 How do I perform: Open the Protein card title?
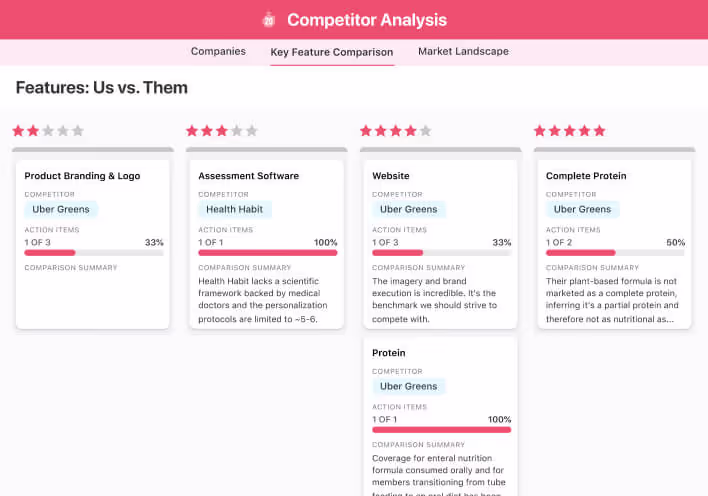389,353
